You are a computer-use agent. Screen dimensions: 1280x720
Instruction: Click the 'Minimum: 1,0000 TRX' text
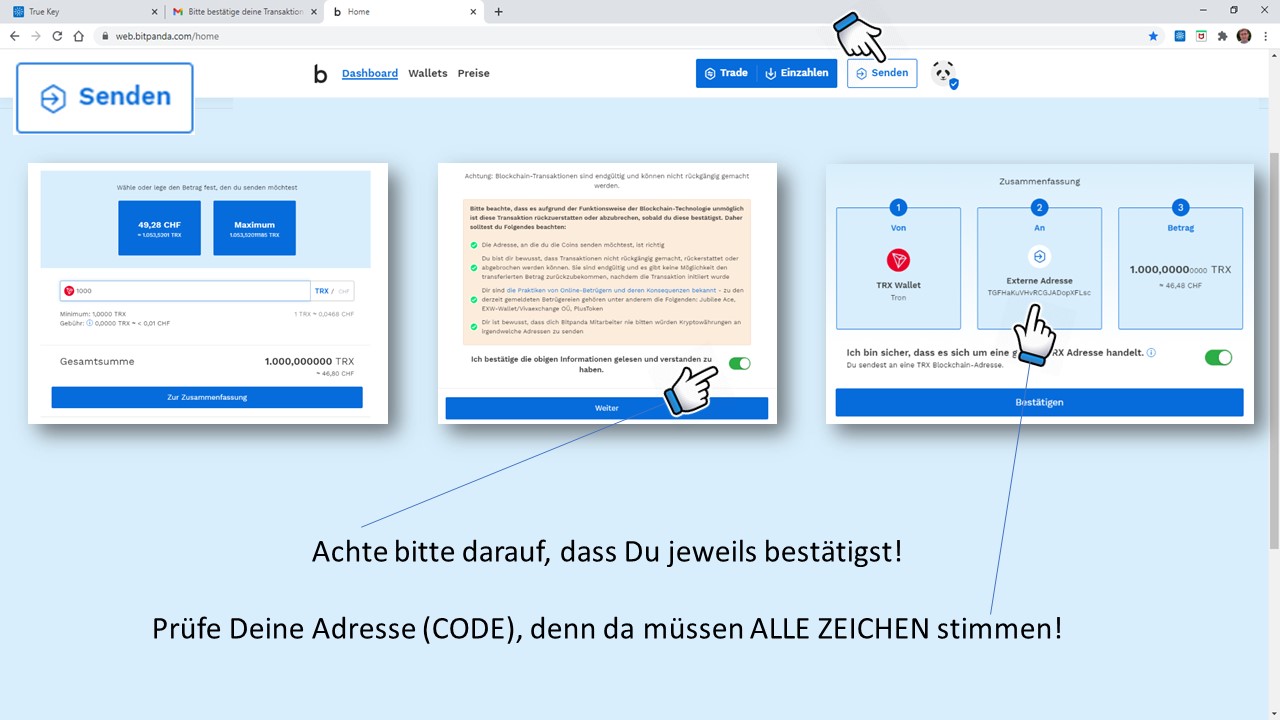click(x=93, y=314)
